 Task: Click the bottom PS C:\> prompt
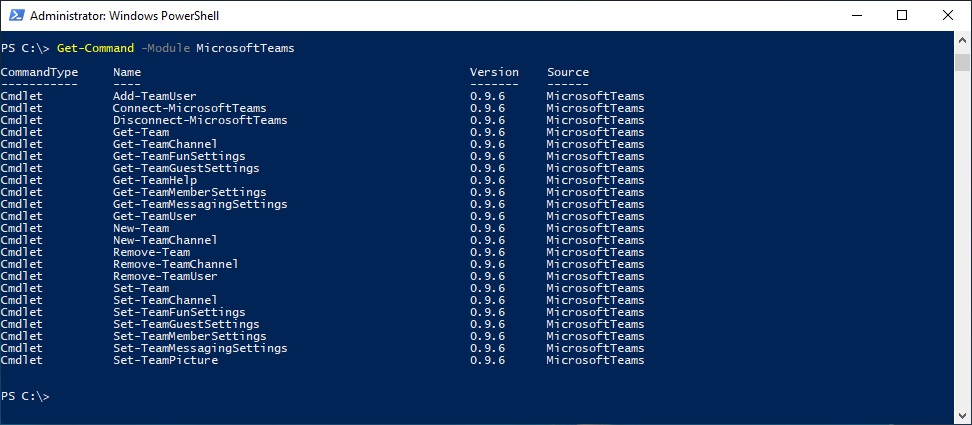[x=25, y=397]
